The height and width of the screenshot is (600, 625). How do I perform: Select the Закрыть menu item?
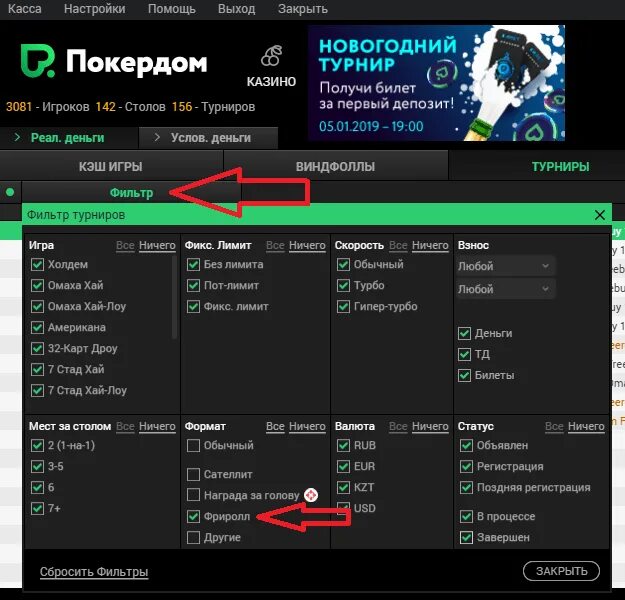coord(303,9)
